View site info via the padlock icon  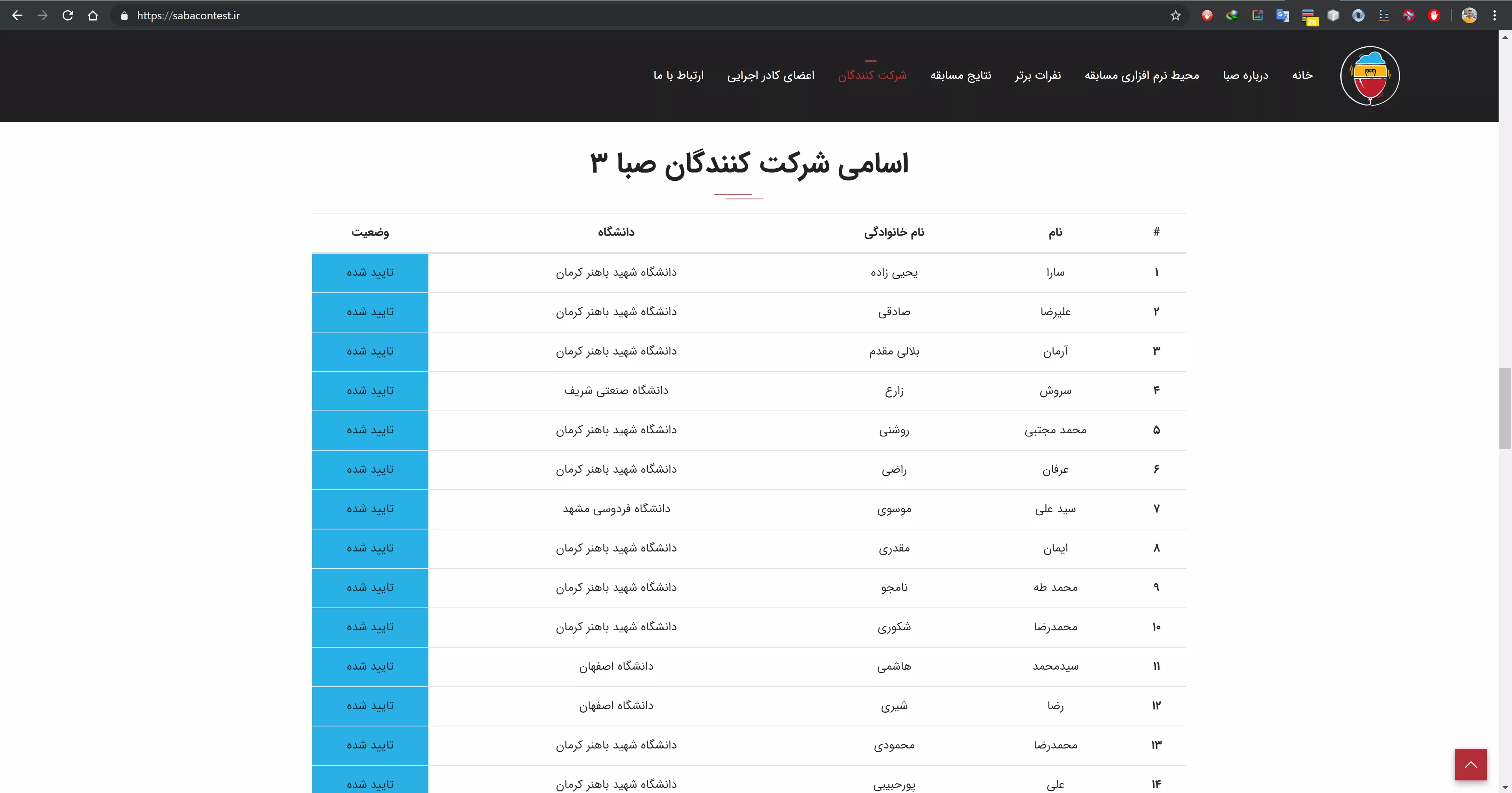coord(124,16)
